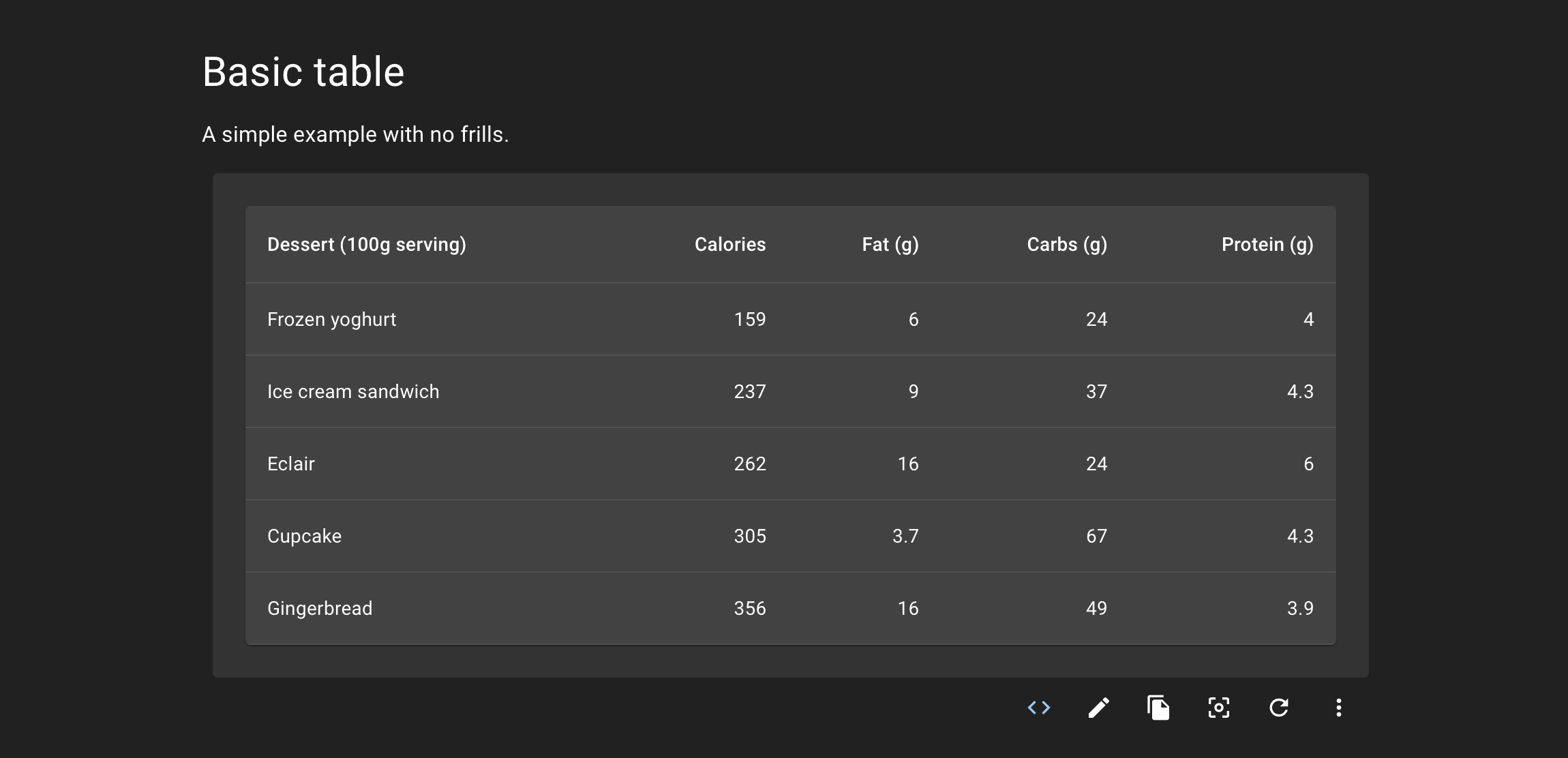Click the Protein (g) column header
The height and width of the screenshot is (758, 1568).
(1267, 245)
